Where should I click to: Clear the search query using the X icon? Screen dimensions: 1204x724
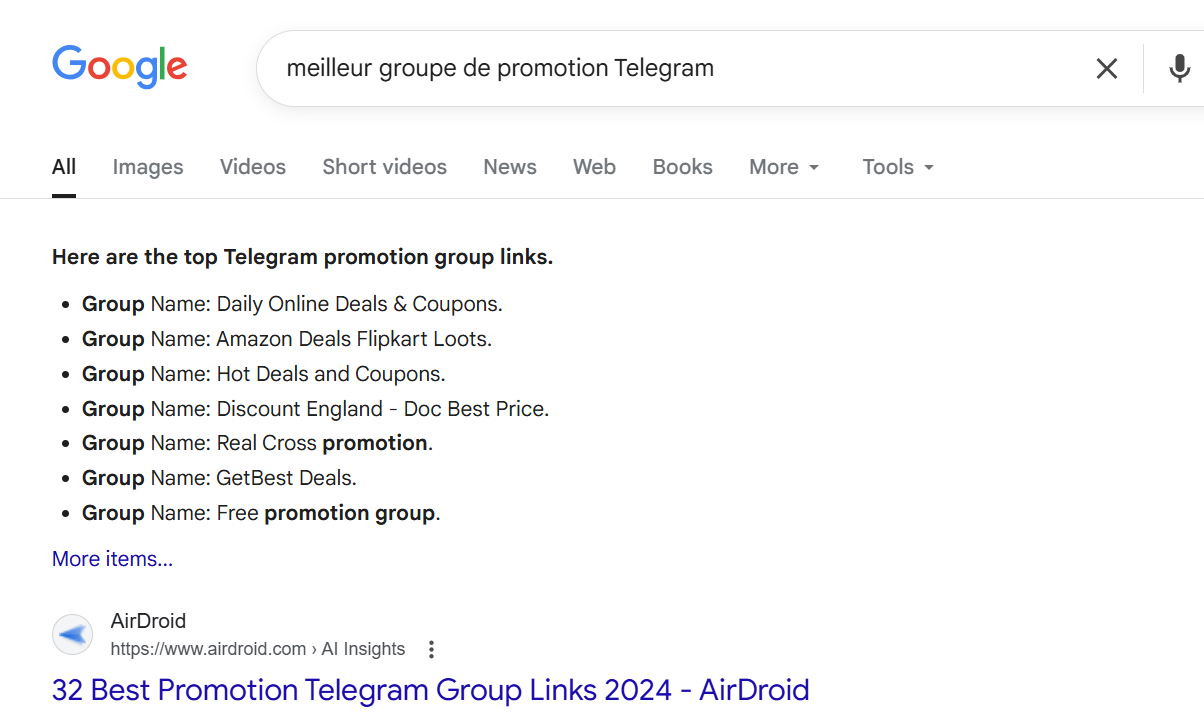pos(1107,68)
